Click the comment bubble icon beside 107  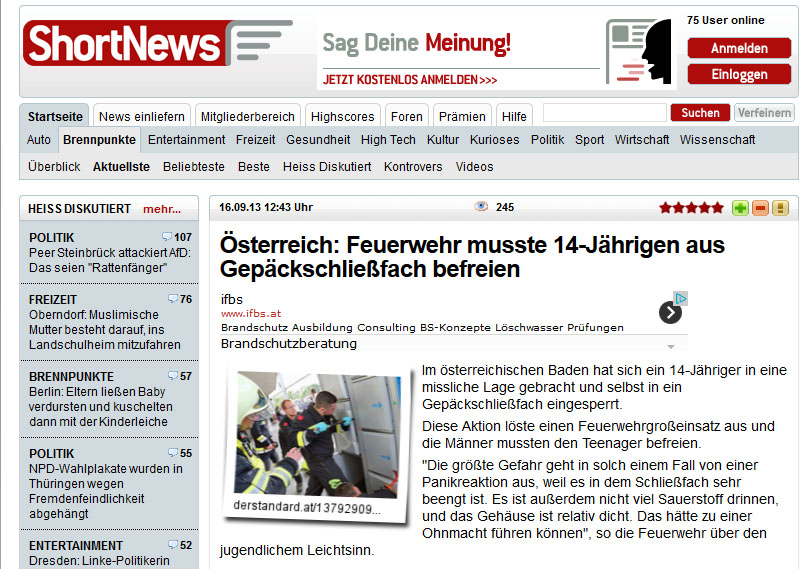pos(167,237)
